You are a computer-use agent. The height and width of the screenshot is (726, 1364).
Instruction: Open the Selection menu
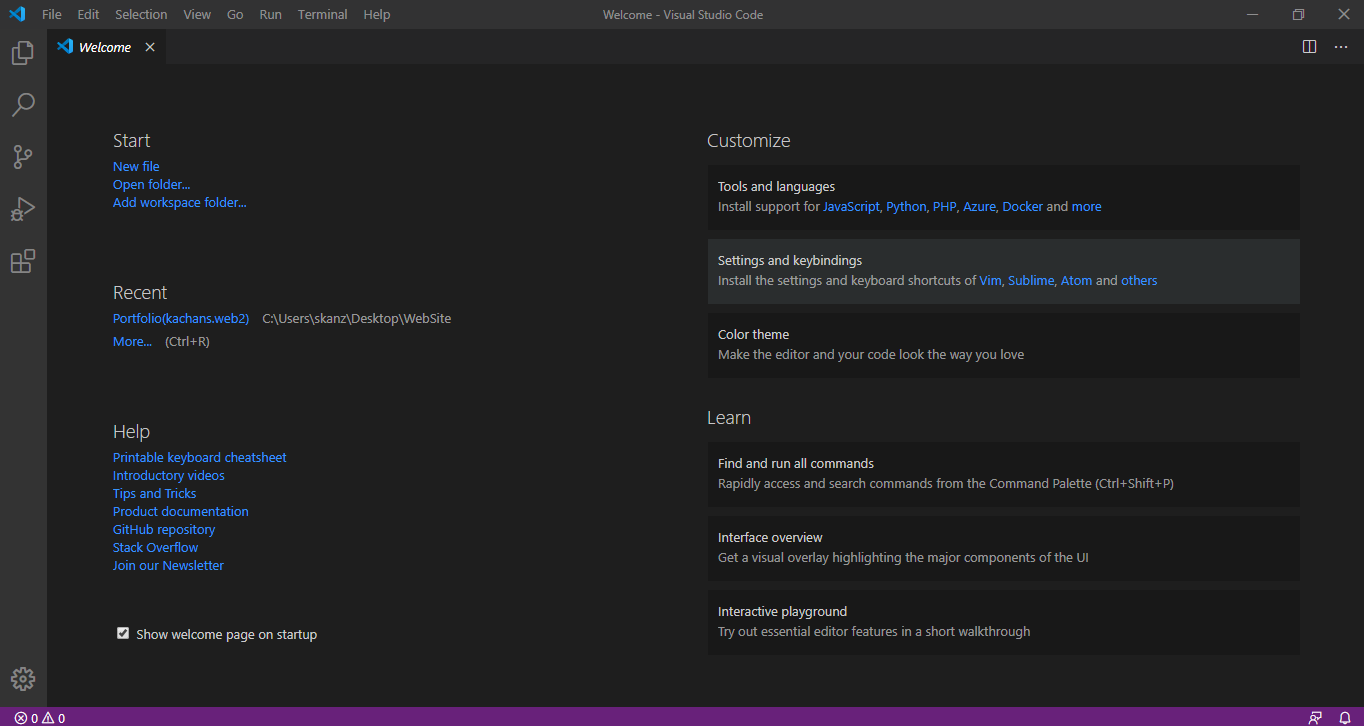pos(141,14)
